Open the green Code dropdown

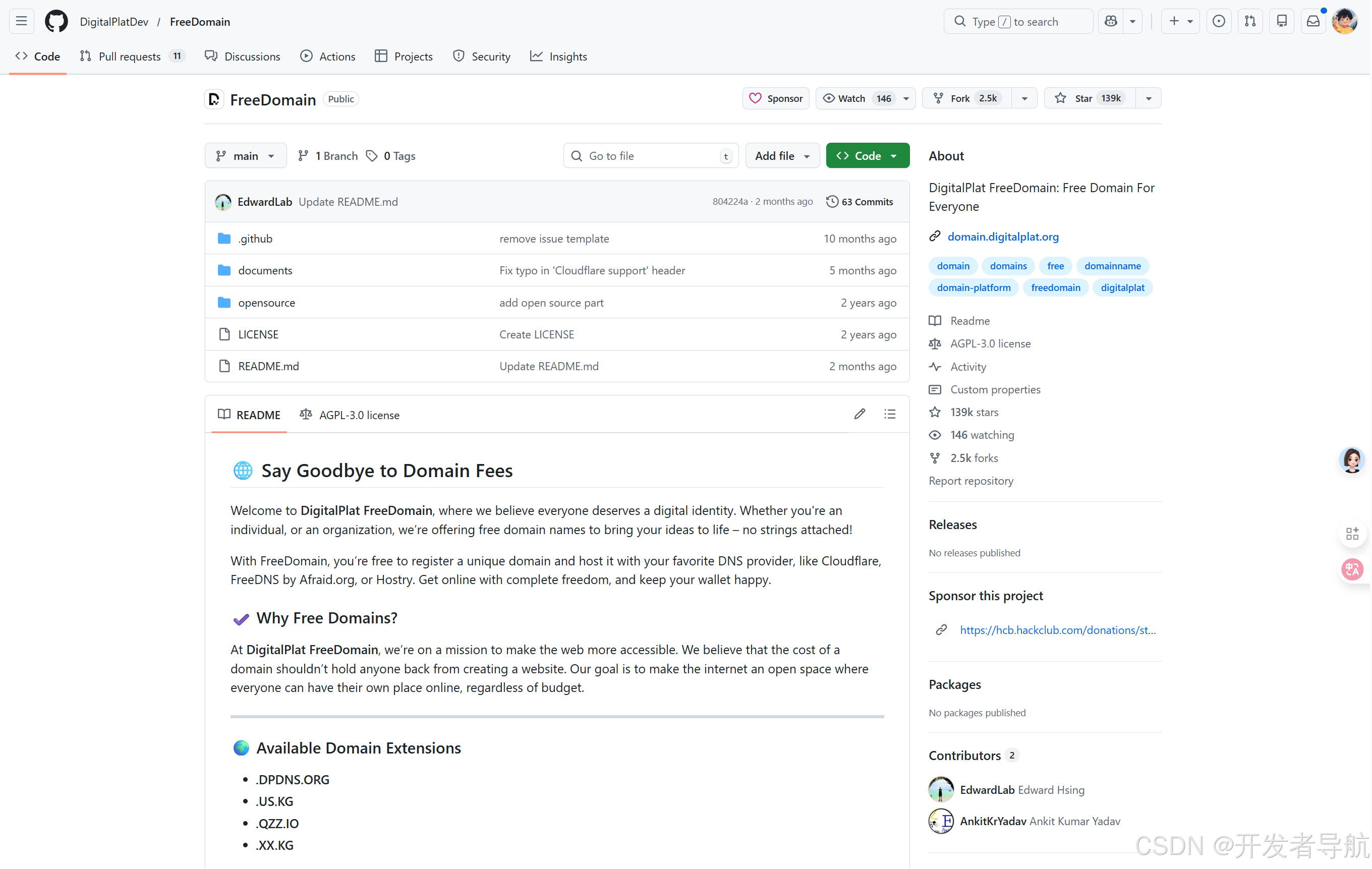[x=867, y=155]
